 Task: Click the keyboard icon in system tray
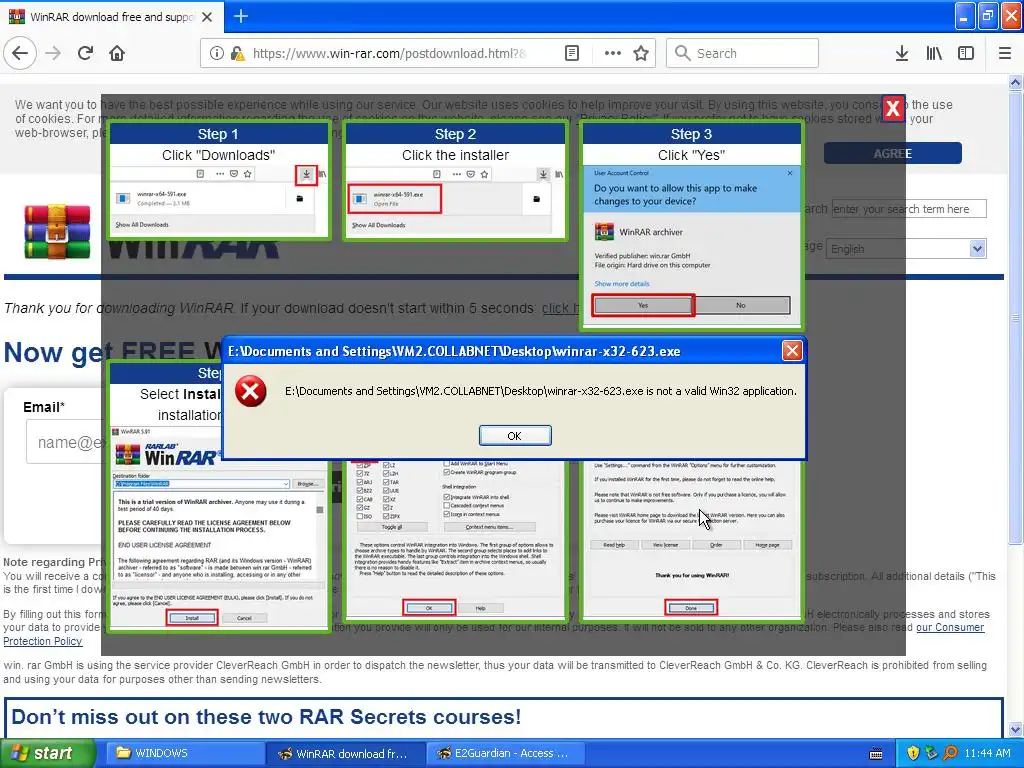pos(876,754)
